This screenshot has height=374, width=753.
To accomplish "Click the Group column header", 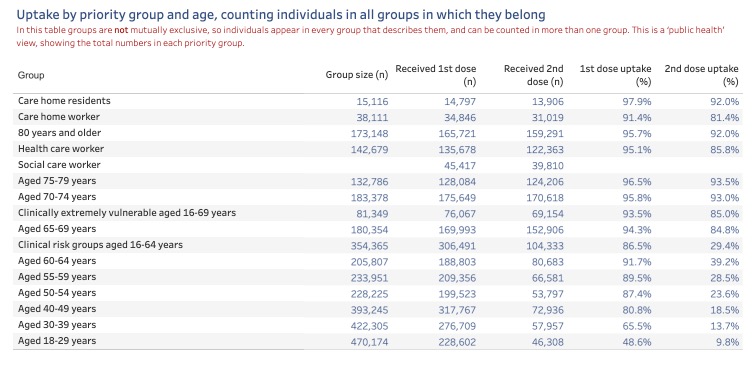I will (31, 75).
